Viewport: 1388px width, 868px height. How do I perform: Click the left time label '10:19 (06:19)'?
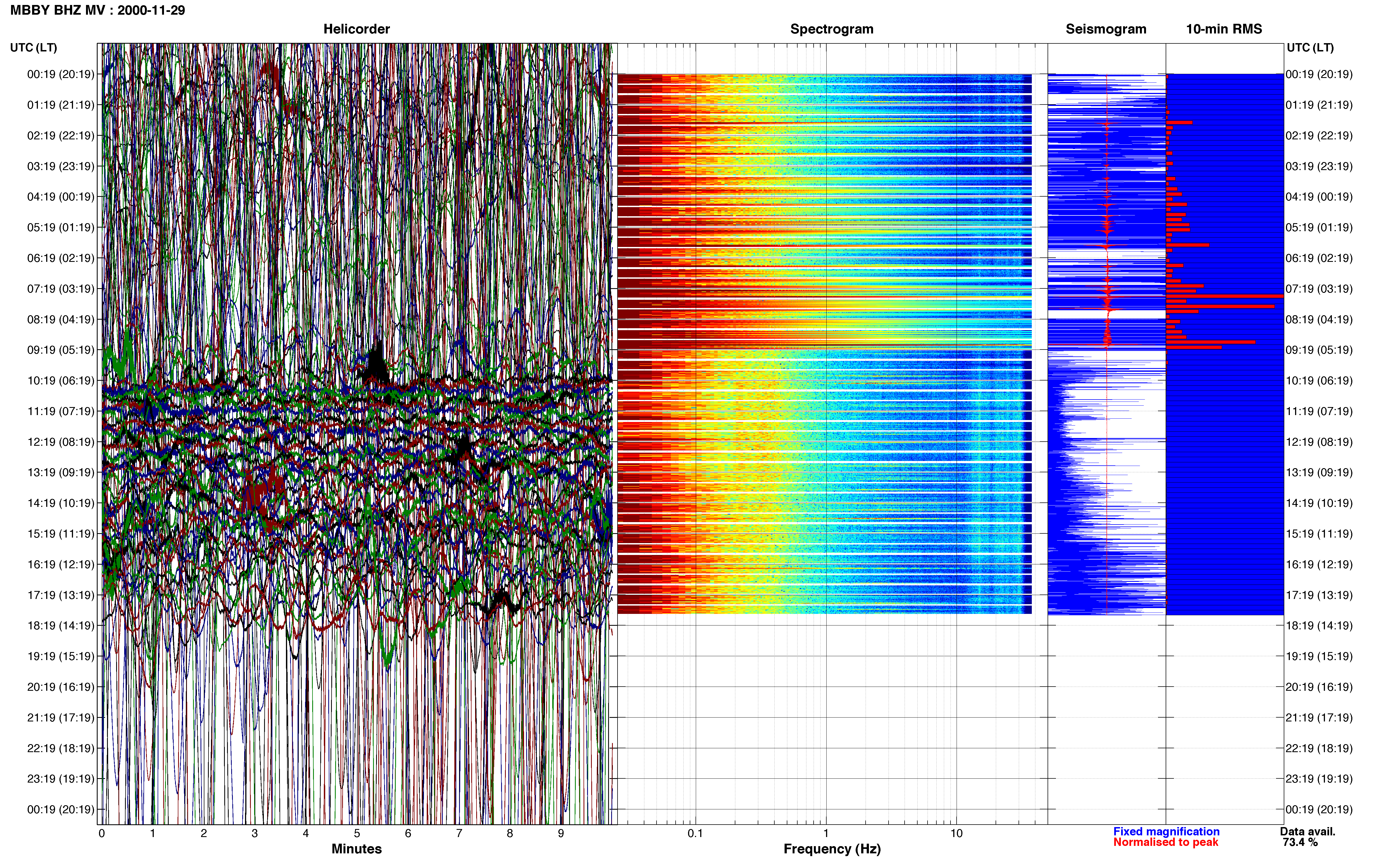pyautogui.click(x=61, y=380)
